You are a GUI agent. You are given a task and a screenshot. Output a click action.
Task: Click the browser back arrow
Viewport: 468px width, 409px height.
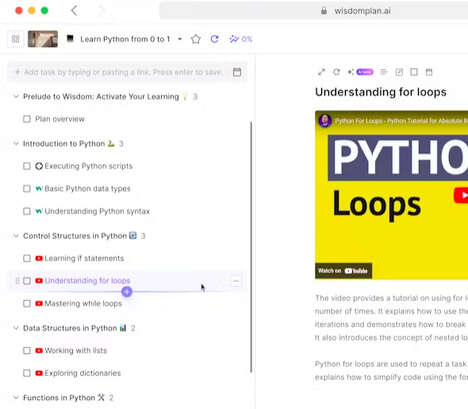click(x=74, y=11)
